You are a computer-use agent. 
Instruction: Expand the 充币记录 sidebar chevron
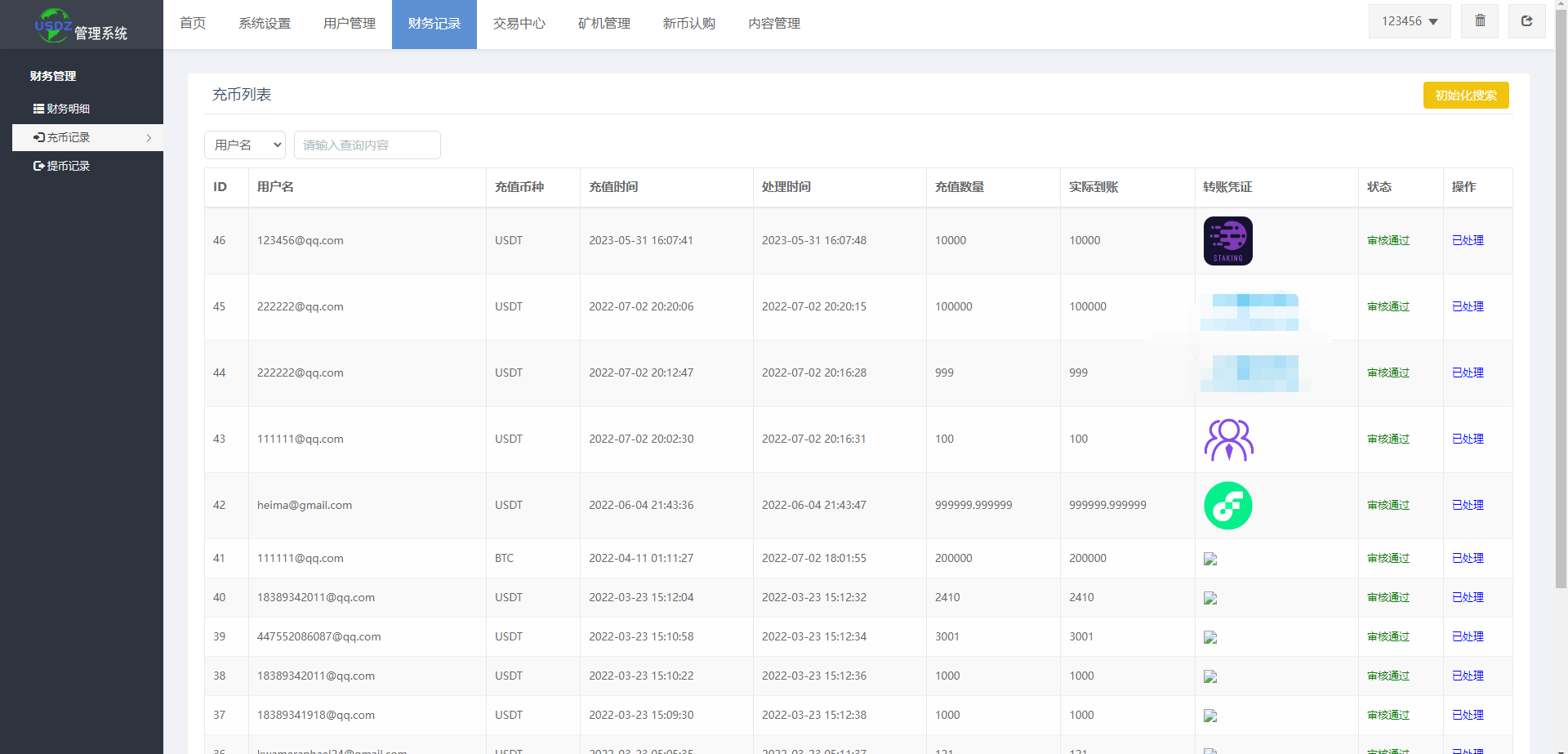pyautogui.click(x=149, y=138)
